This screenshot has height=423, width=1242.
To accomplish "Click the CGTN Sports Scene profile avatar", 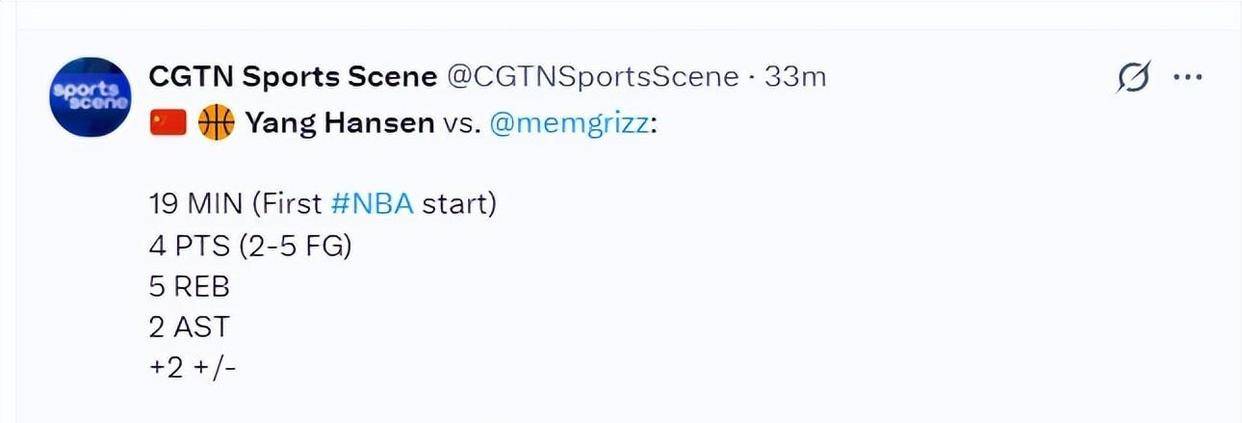I will point(90,97).
